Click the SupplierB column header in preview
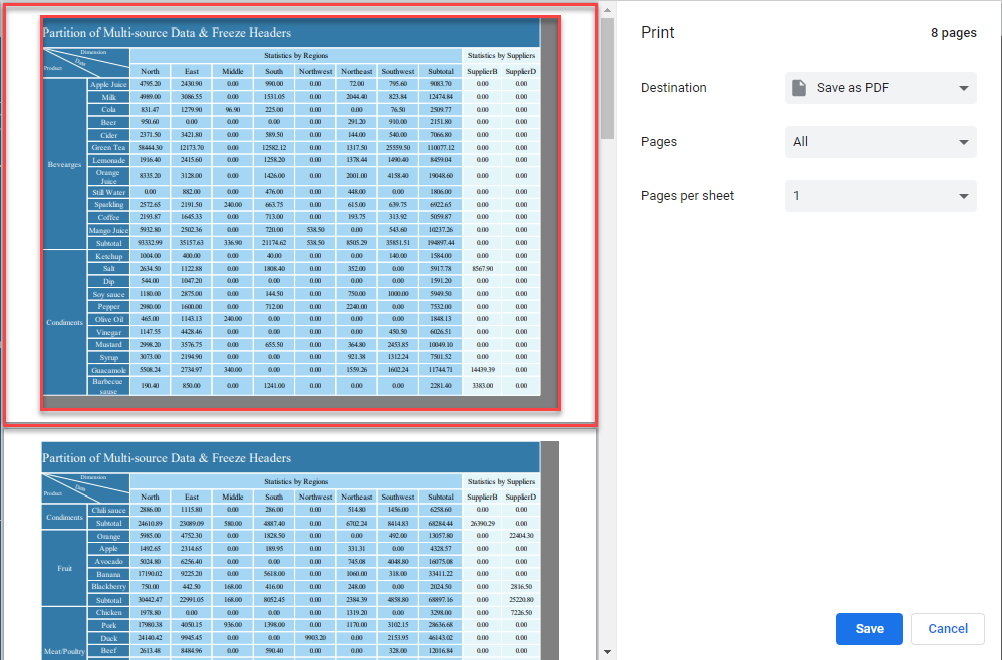 484,70
